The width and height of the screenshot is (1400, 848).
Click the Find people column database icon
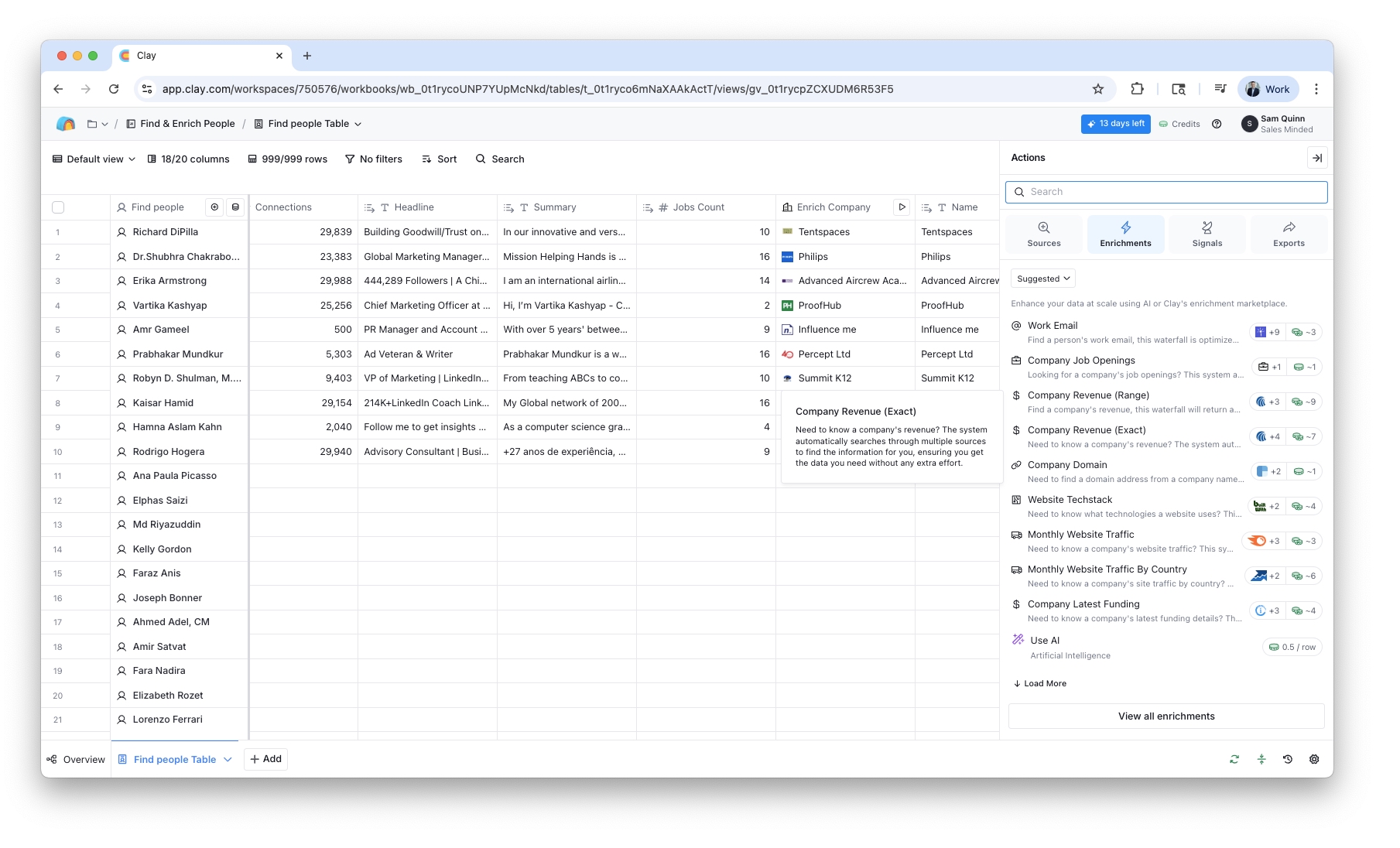[235, 207]
